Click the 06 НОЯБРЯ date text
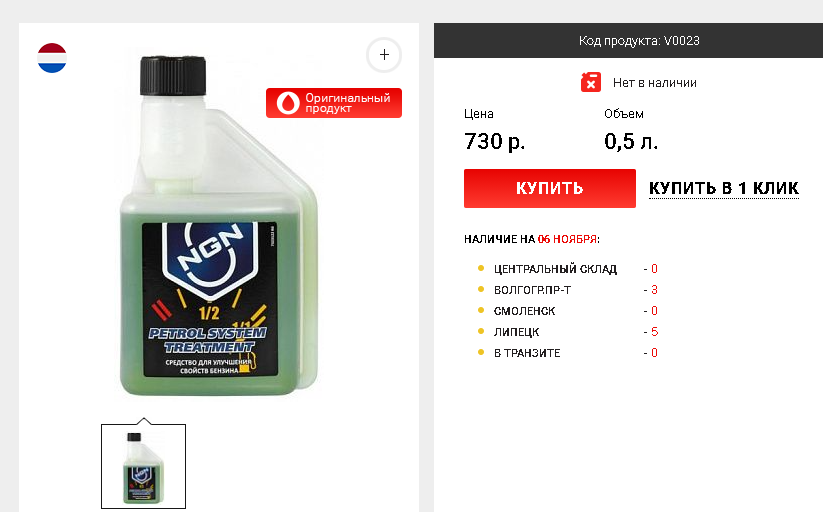Screen dimensions: 823x512 pyautogui.click(x=567, y=239)
